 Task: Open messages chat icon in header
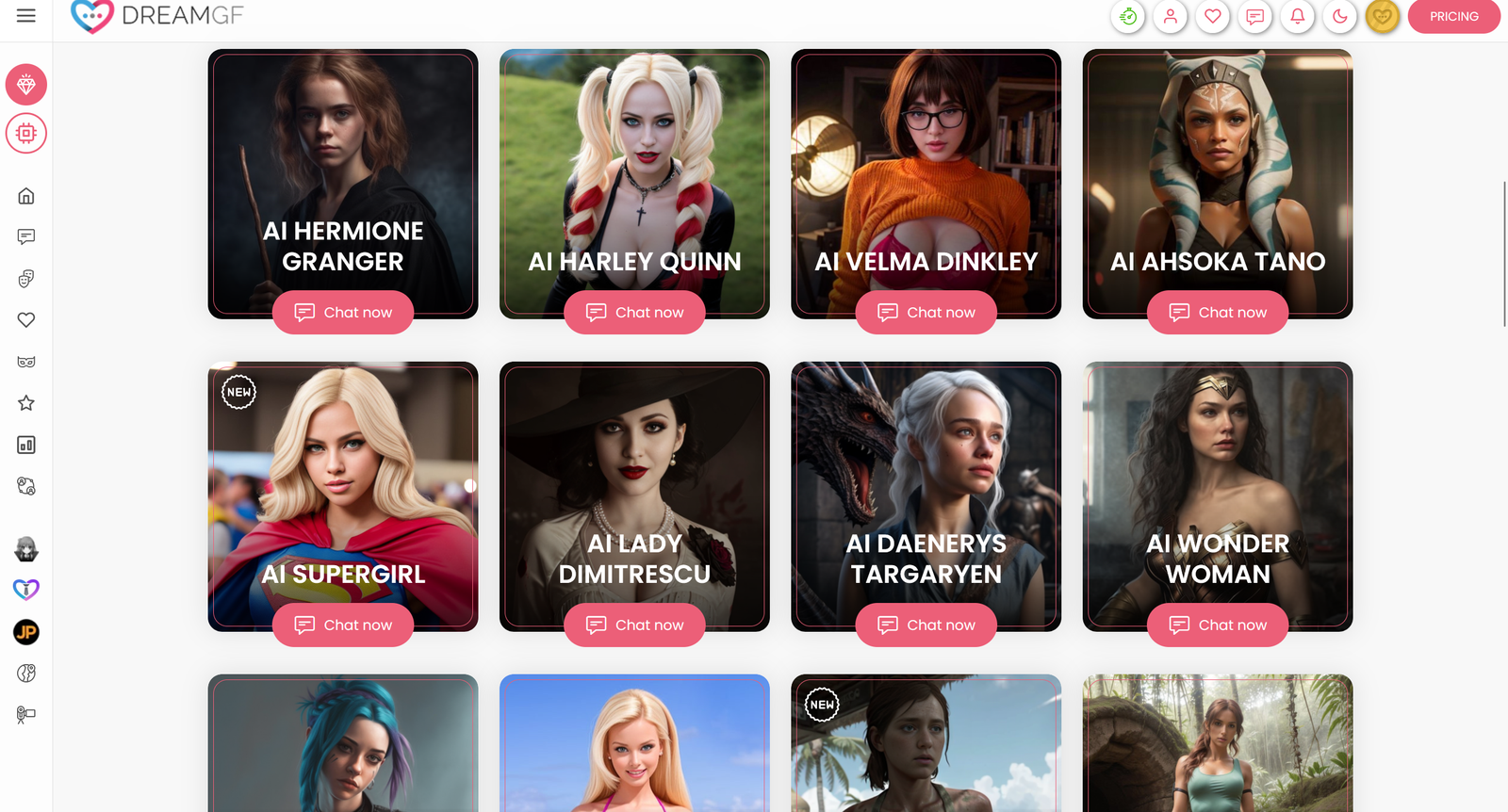point(1255,16)
